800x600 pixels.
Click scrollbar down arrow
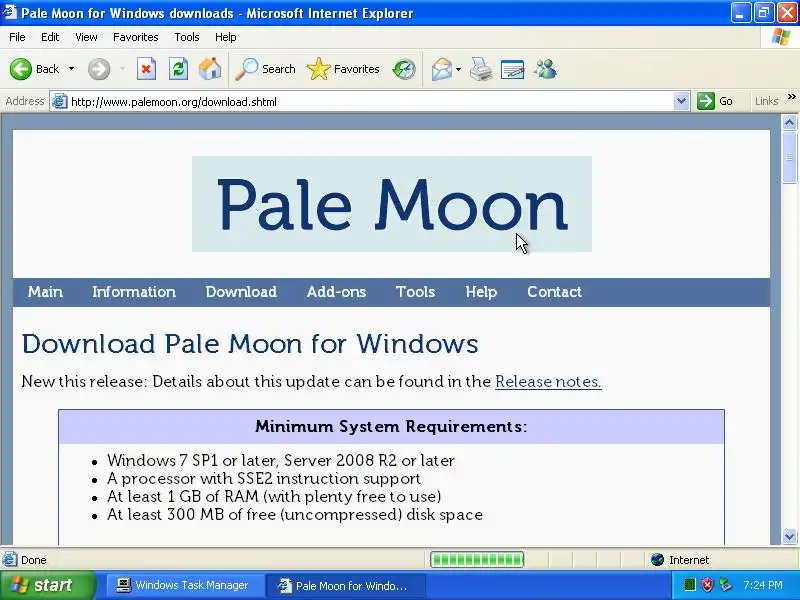click(x=789, y=536)
